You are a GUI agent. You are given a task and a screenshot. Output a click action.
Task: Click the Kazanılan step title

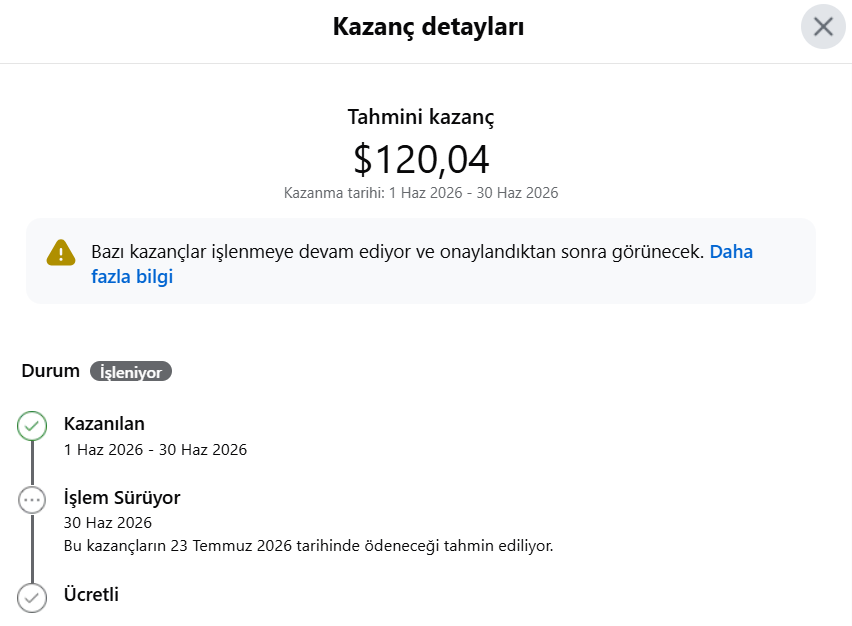click(104, 424)
